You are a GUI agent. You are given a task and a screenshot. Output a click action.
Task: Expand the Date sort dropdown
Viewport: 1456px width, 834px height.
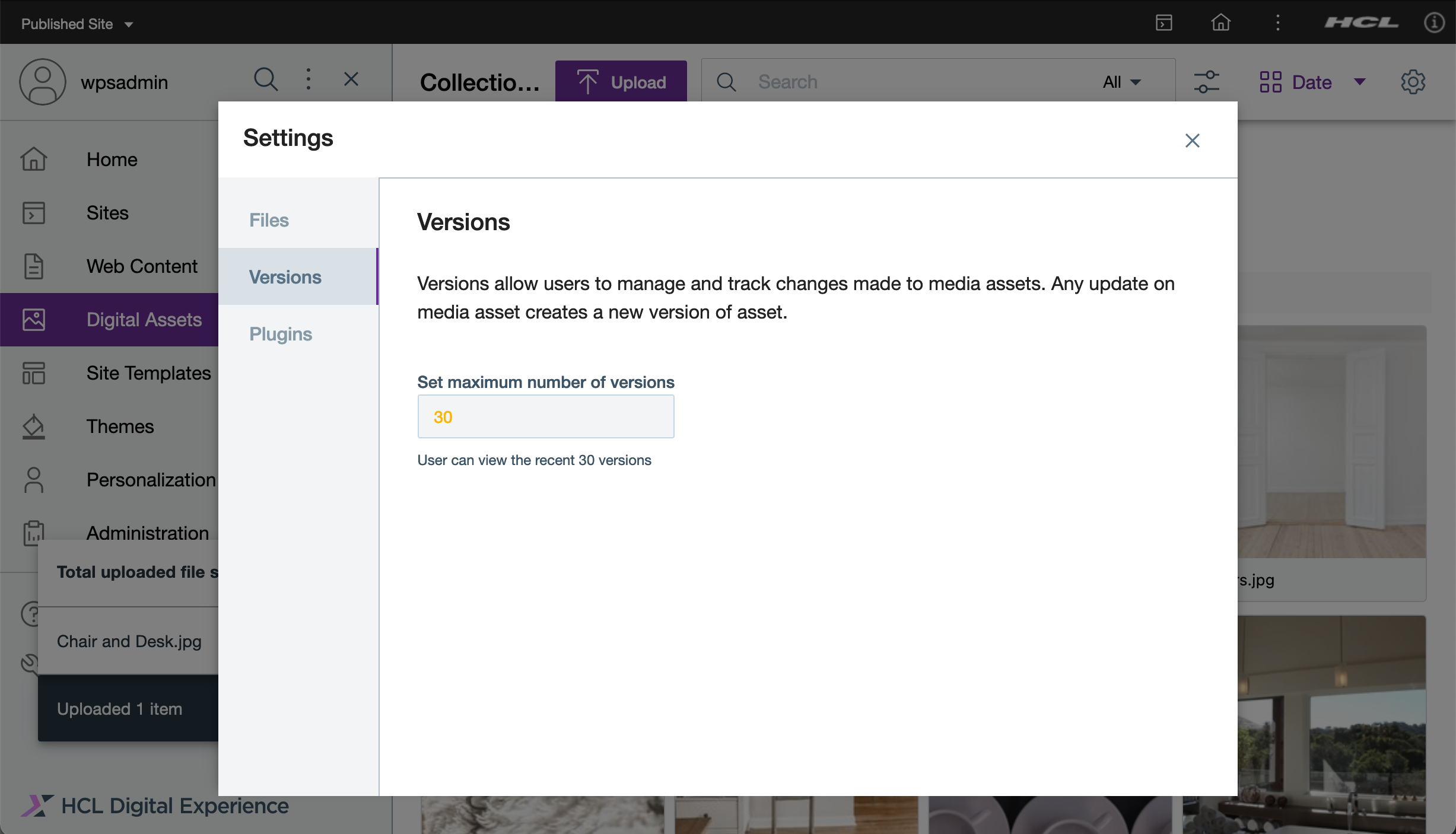tap(1363, 82)
